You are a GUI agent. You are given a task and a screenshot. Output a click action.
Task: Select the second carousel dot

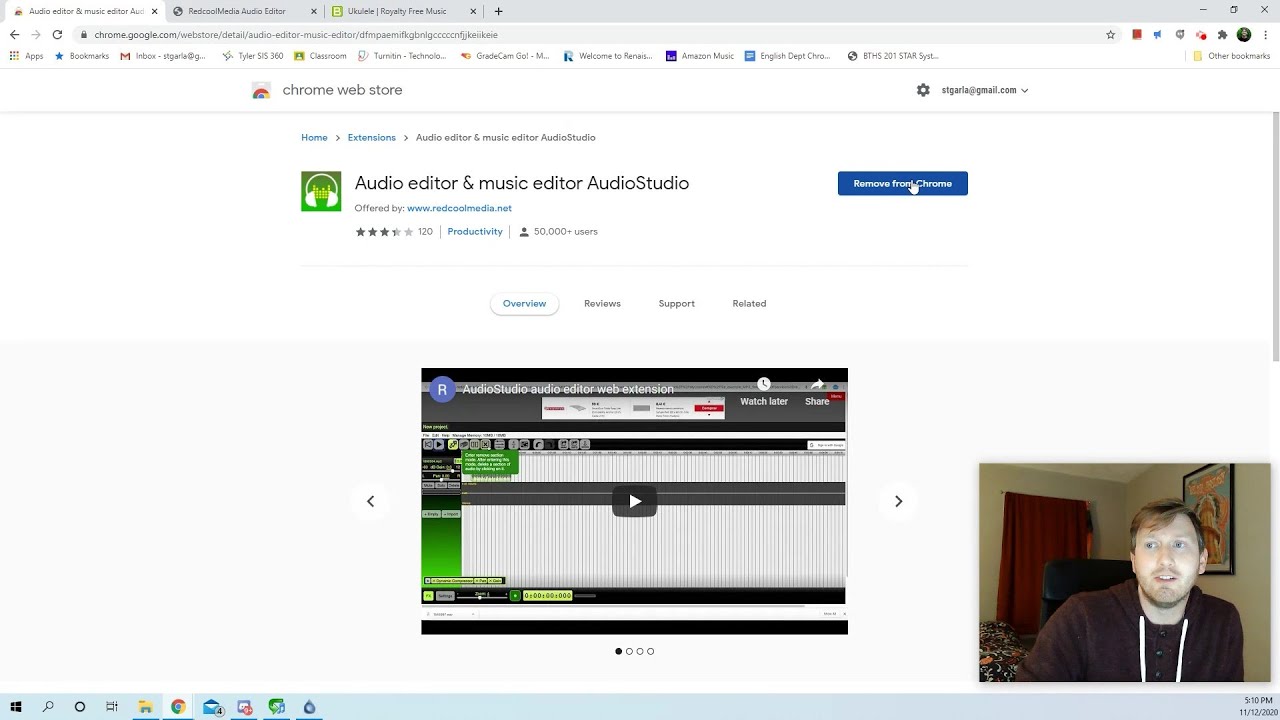pyautogui.click(x=629, y=651)
